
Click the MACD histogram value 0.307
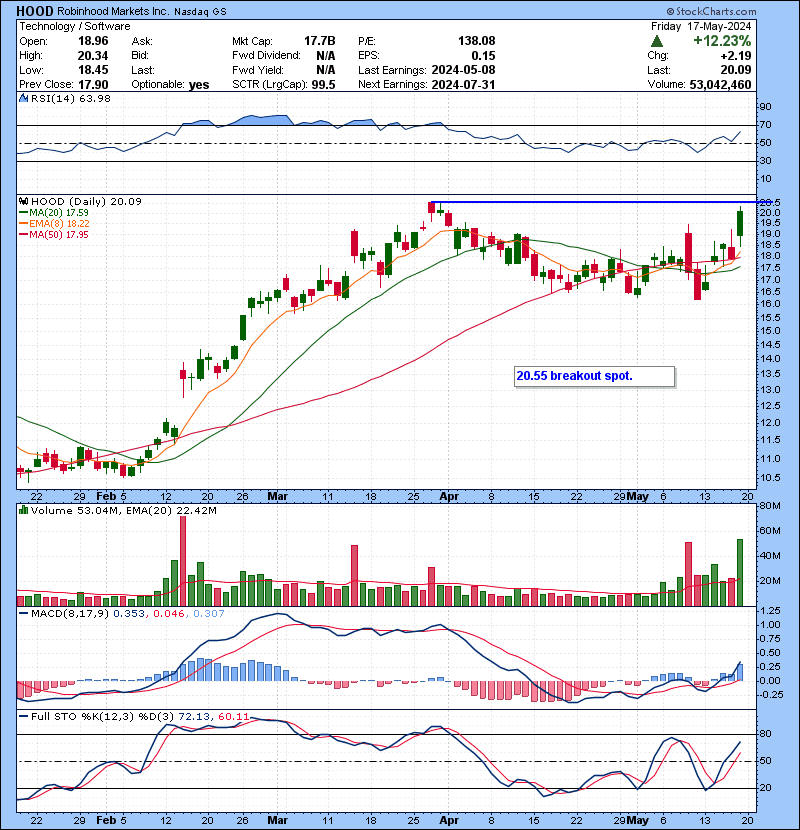[209, 614]
